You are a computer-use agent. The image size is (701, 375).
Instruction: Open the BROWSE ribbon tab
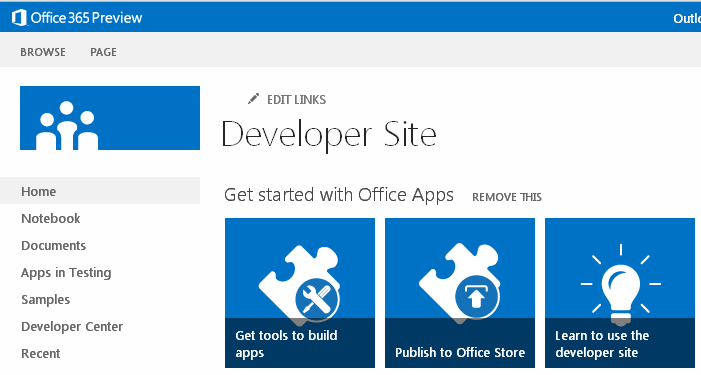(43, 52)
